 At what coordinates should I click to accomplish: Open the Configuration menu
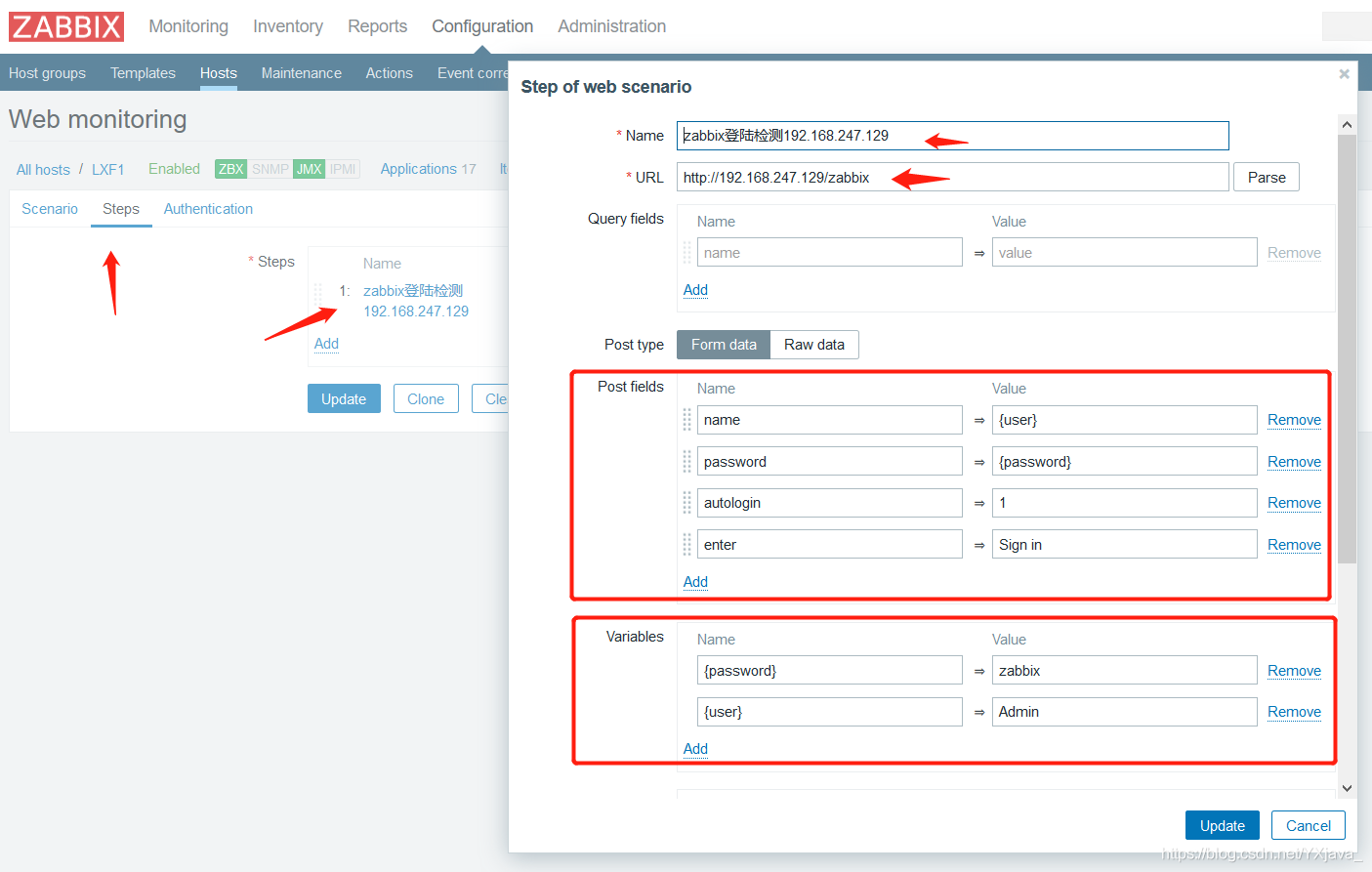tap(482, 26)
